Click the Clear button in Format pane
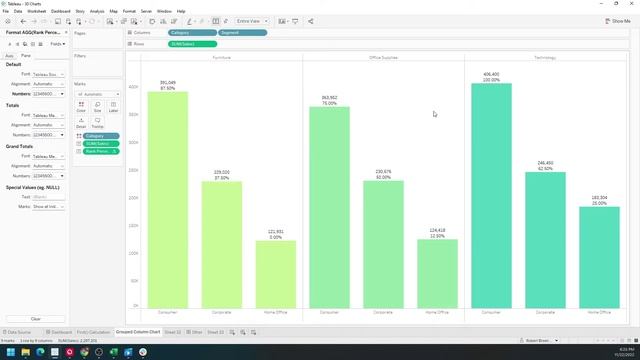Image resolution: width=640 pixels, height=360 pixels. tap(36, 319)
